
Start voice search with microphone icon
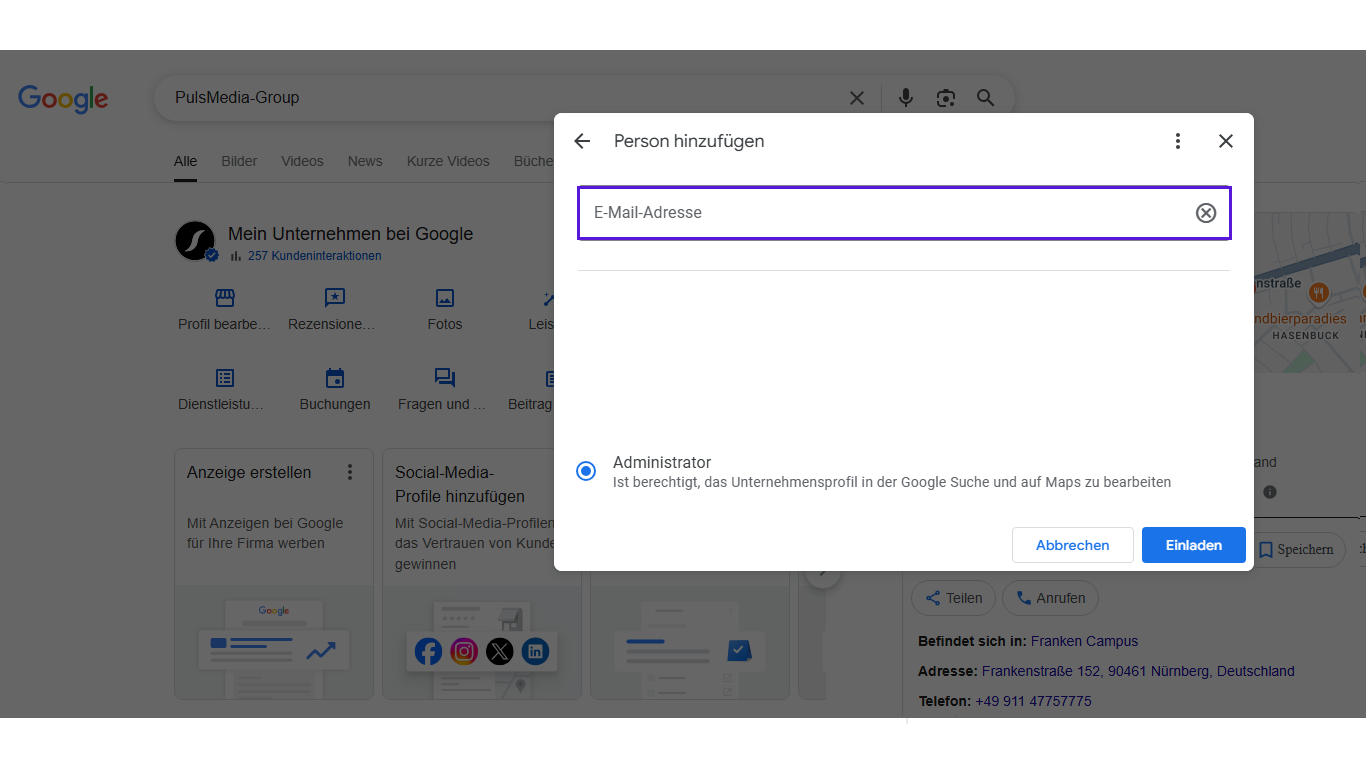click(x=906, y=98)
